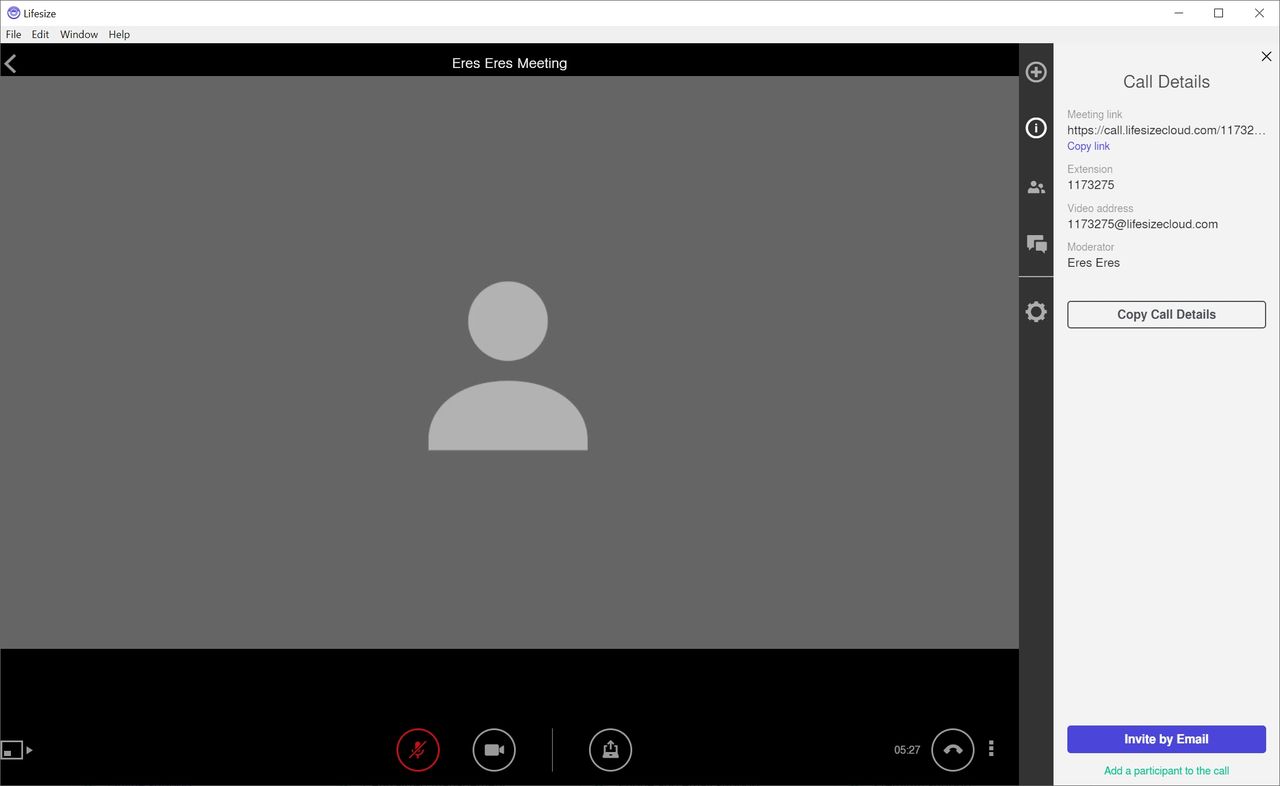The image size is (1280, 786).
Task: Click the extension number 1173275
Action: point(1090,185)
